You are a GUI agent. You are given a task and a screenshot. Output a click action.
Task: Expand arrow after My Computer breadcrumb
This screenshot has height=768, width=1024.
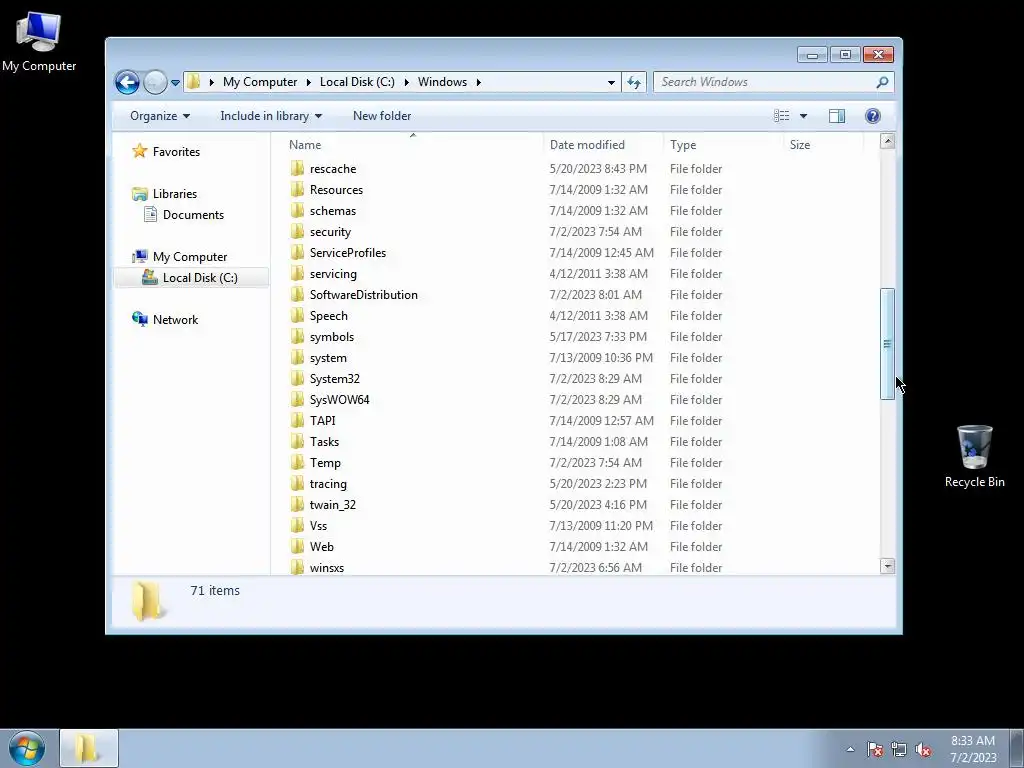(x=309, y=82)
